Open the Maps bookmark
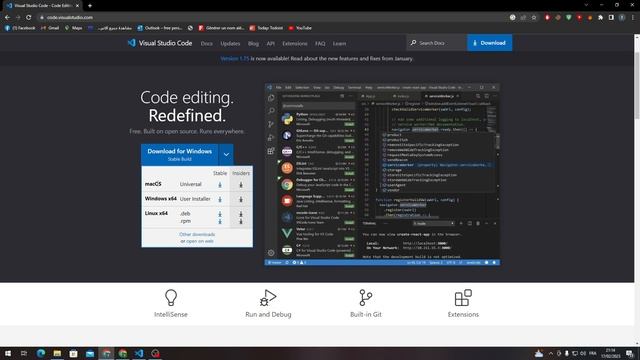The image size is (640, 360). pos(73,28)
